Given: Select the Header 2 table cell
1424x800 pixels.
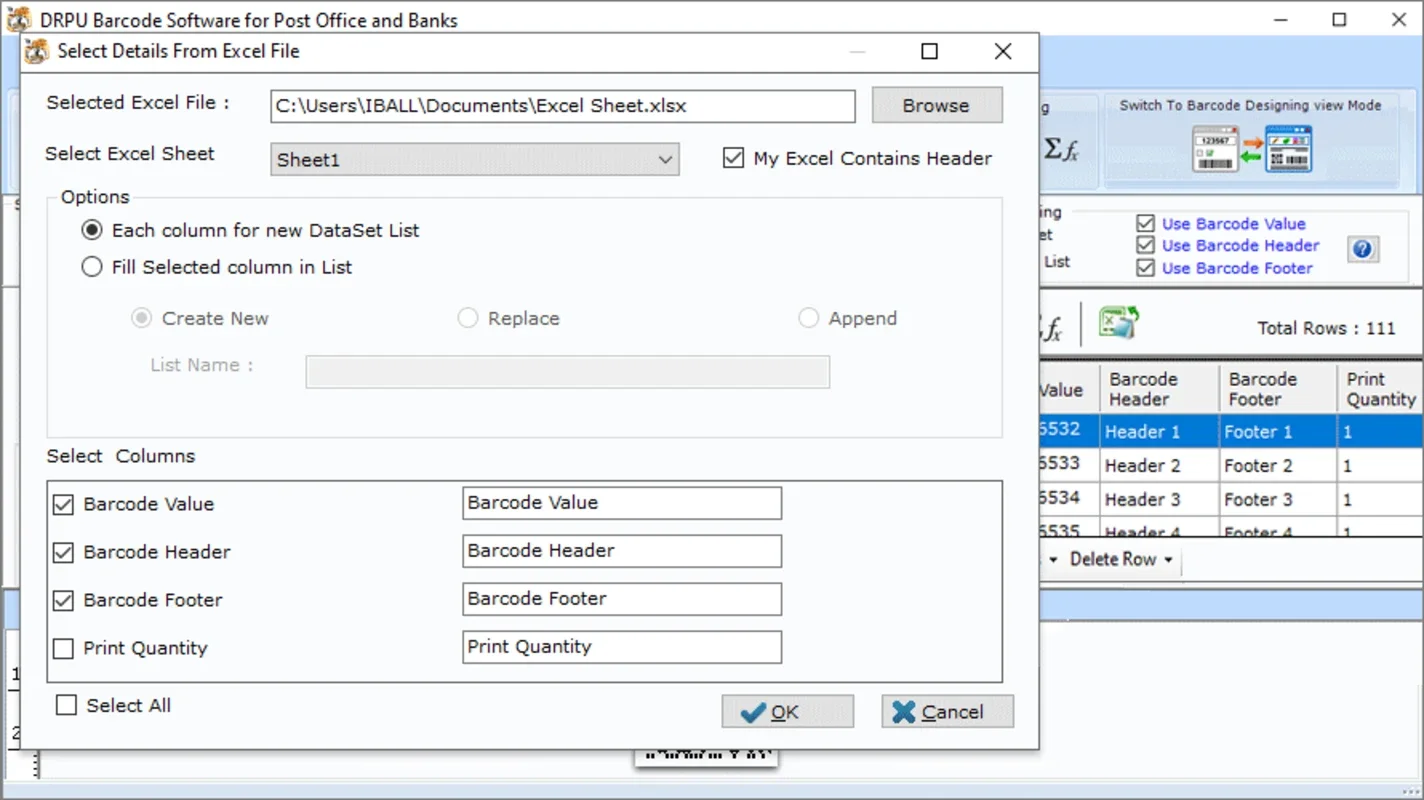Looking at the screenshot, I should [x=1159, y=466].
